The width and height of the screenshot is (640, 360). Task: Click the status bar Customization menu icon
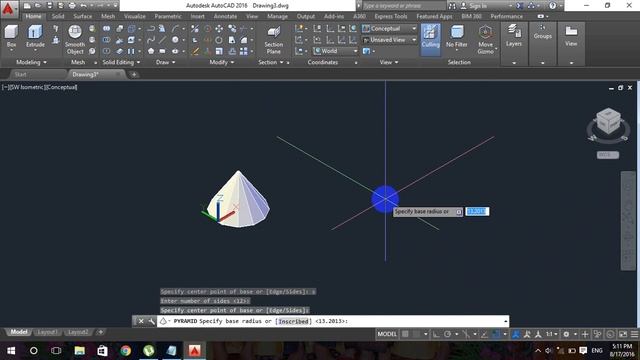tap(634, 334)
